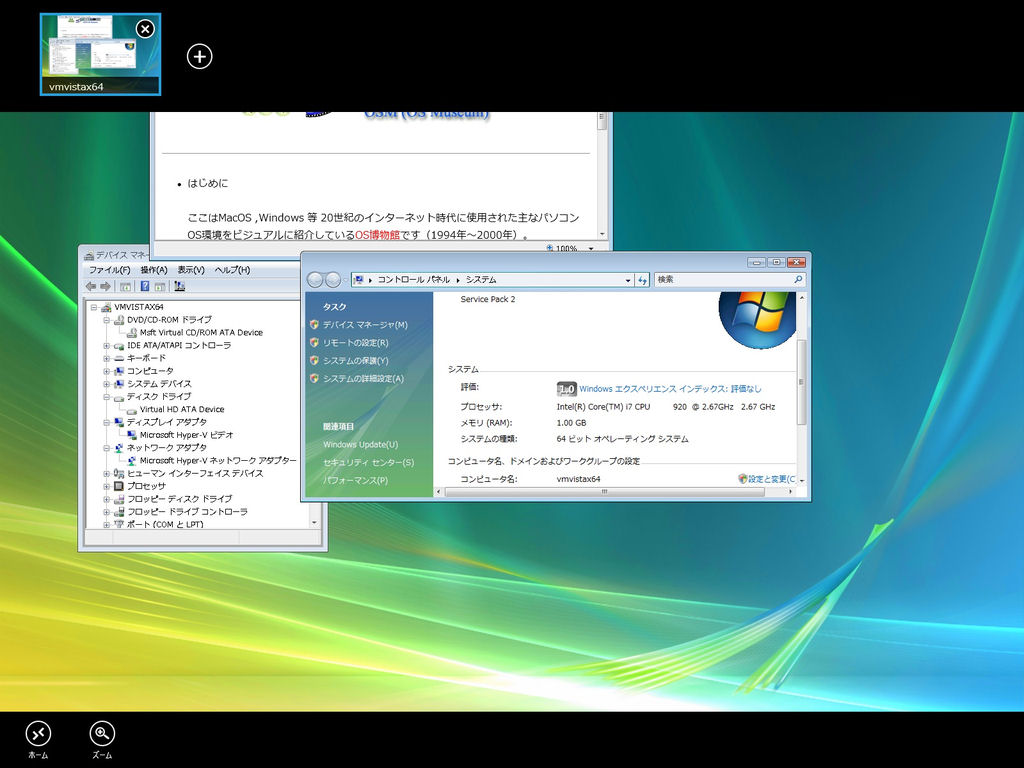Click the Forward arrow in Device Manager toolbar
Viewport: 1024px width, 768px height.
105,286
